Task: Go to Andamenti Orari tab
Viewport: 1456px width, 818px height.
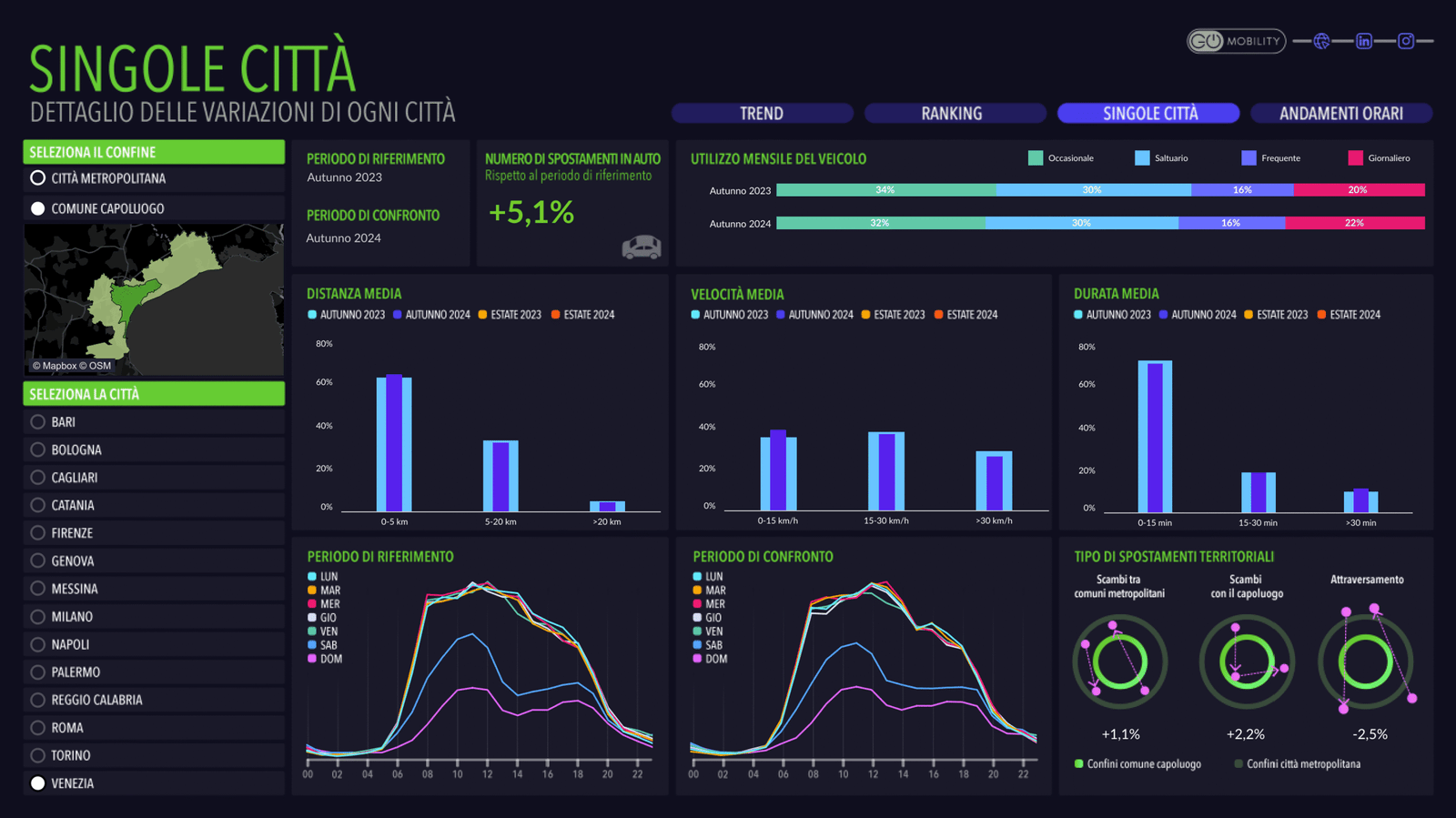Action: point(1340,113)
